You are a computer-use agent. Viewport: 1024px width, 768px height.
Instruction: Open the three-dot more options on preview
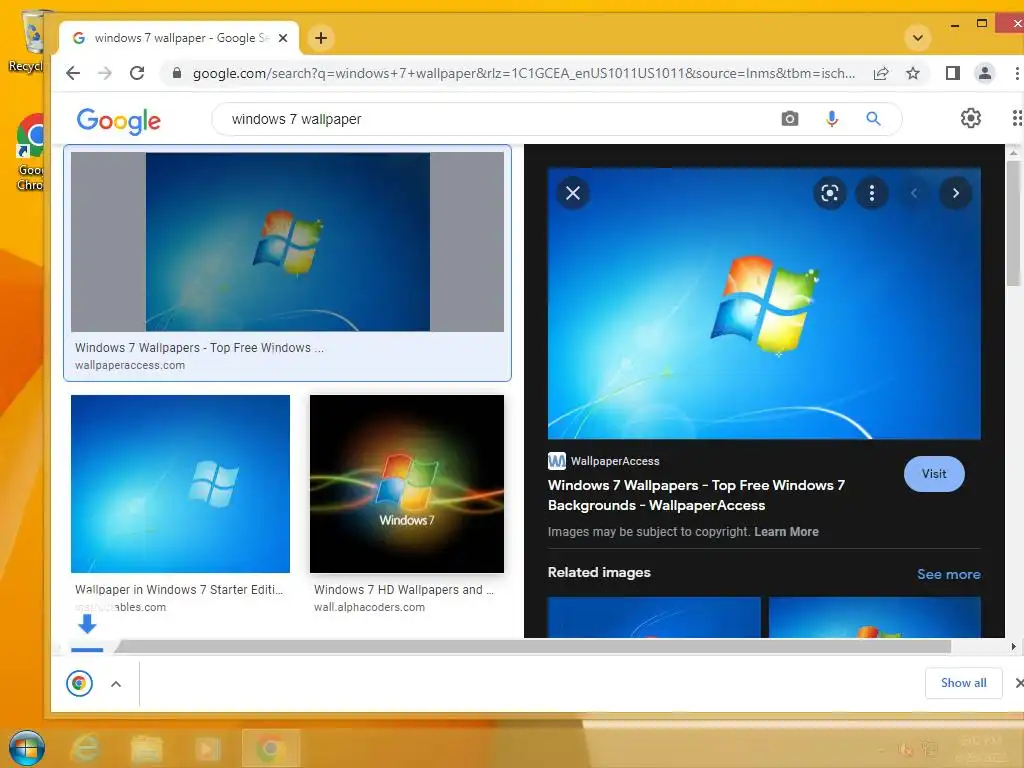871,193
